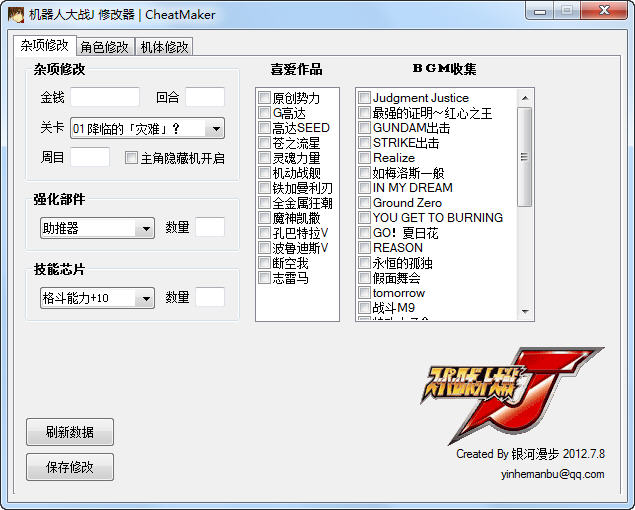
Task: Check 永恒的孤独 BGM
Action: (x=364, y=262)
